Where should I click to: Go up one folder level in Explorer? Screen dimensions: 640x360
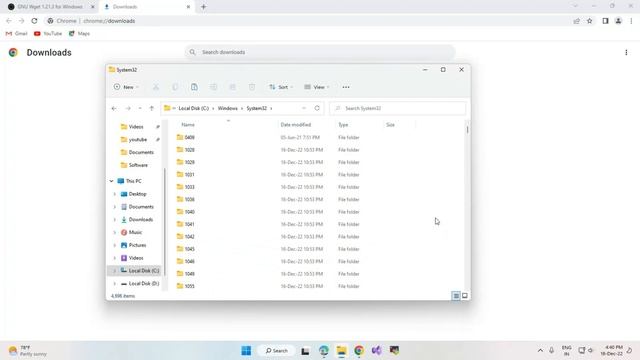[151, 108]
